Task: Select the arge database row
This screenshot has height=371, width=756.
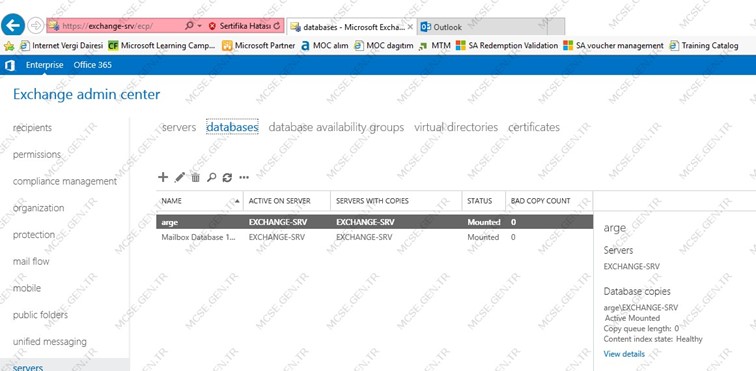Action: pos(375,222)
